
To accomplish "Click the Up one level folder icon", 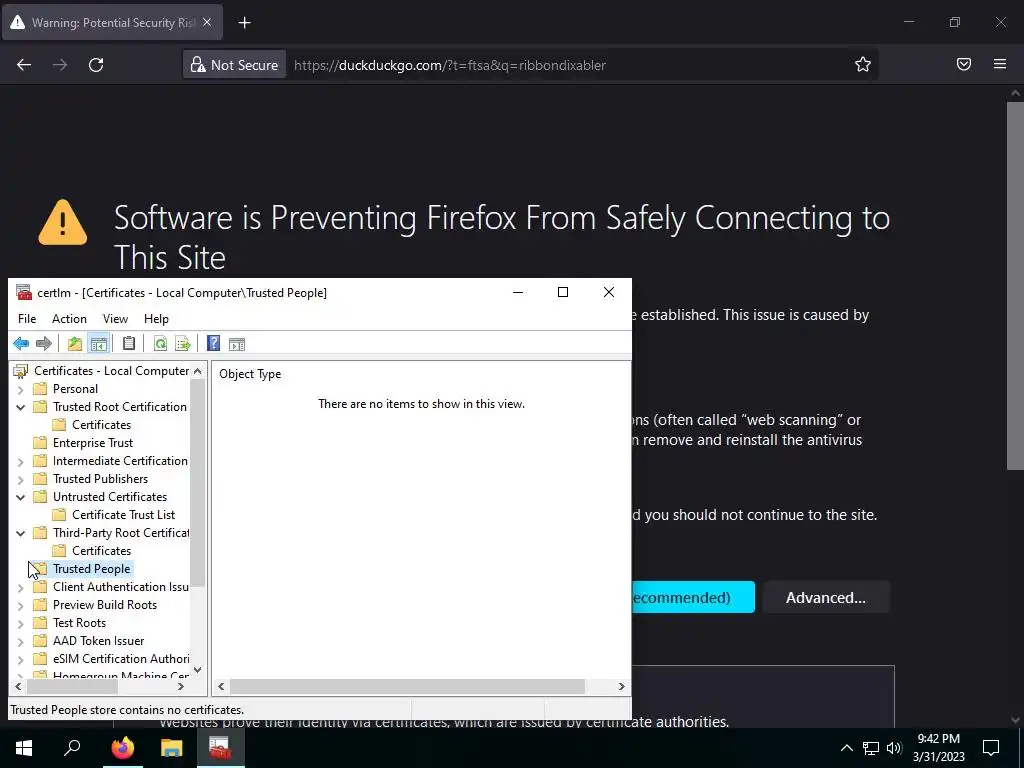I will pyautogui.click(x=75, y=344).
